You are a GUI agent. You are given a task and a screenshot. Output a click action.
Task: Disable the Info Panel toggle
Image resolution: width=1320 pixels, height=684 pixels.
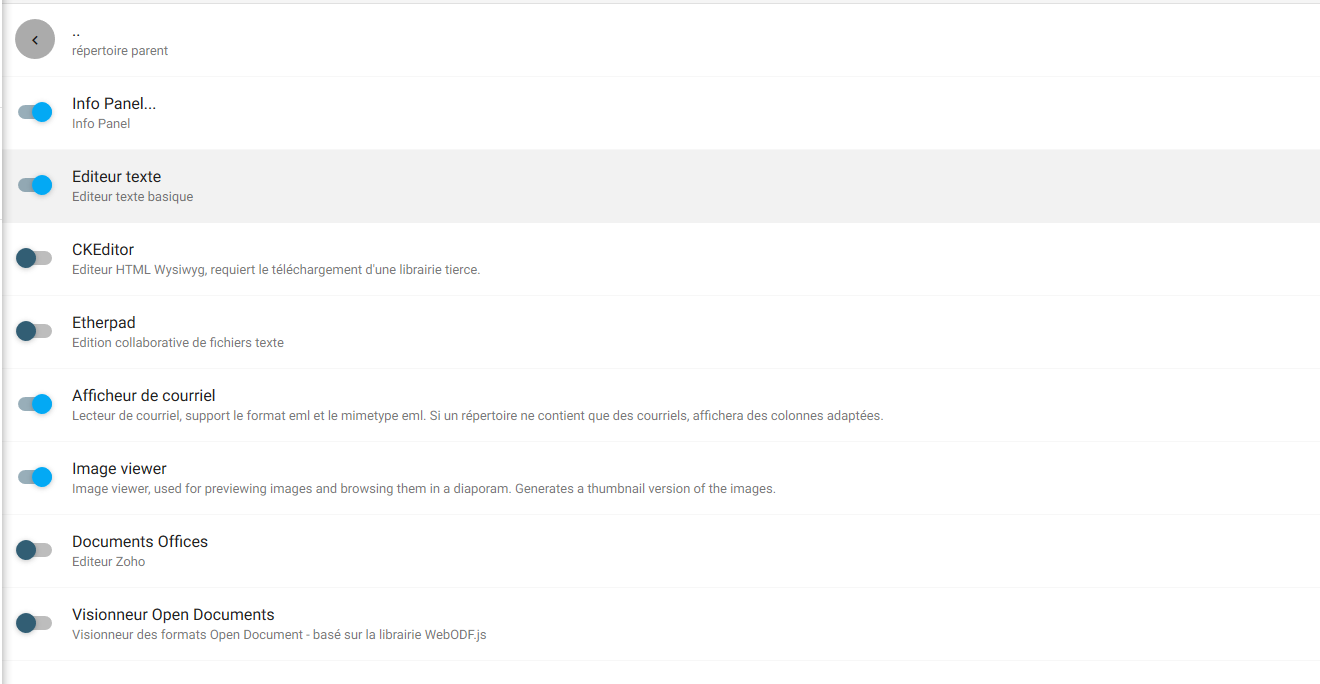[x=35, y=112]
